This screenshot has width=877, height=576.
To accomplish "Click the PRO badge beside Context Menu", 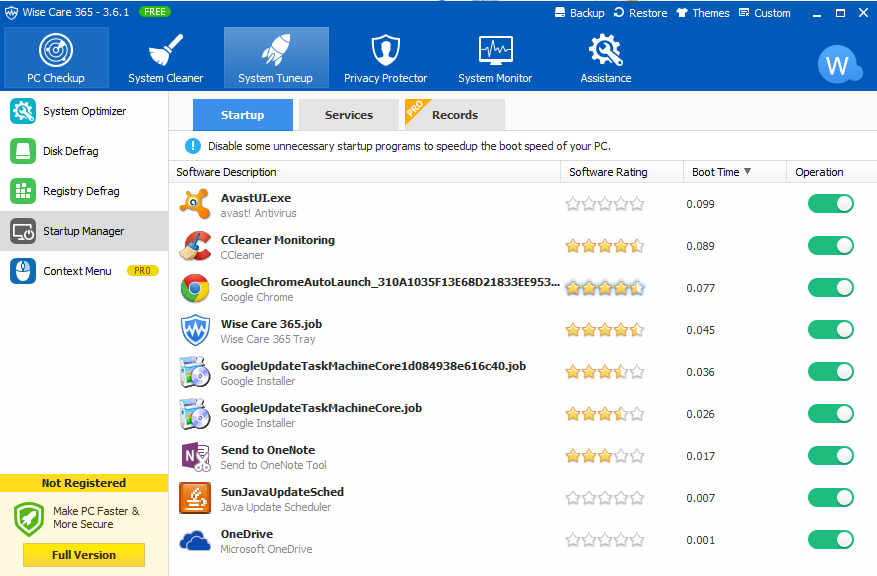I will click(143, 271).
